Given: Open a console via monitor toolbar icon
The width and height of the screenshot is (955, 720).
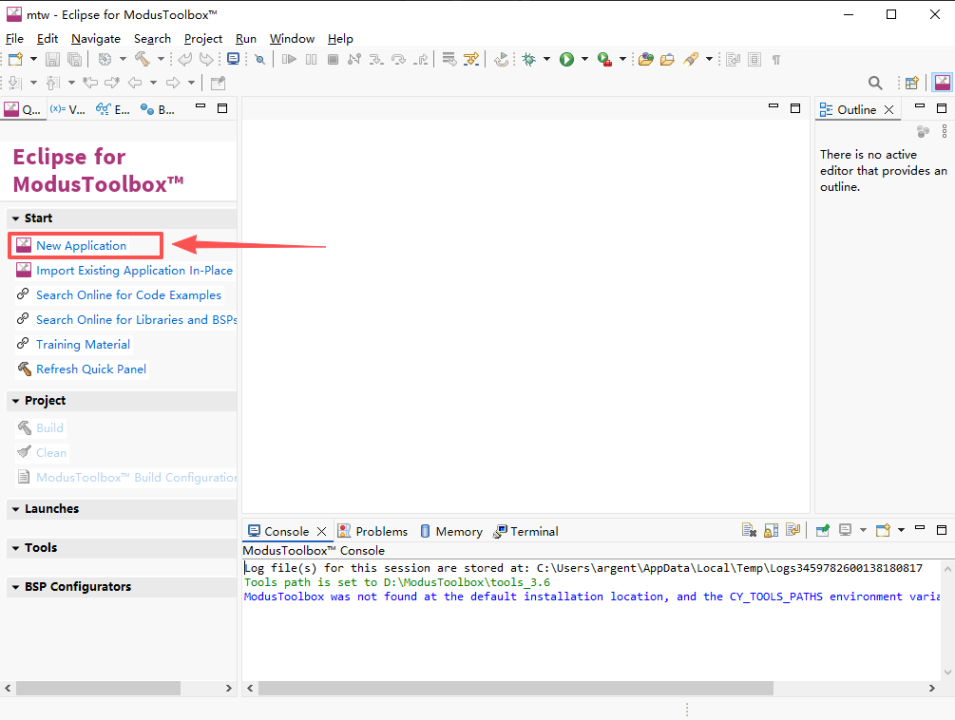Looking at the screenshot, I should click(233, 59).
